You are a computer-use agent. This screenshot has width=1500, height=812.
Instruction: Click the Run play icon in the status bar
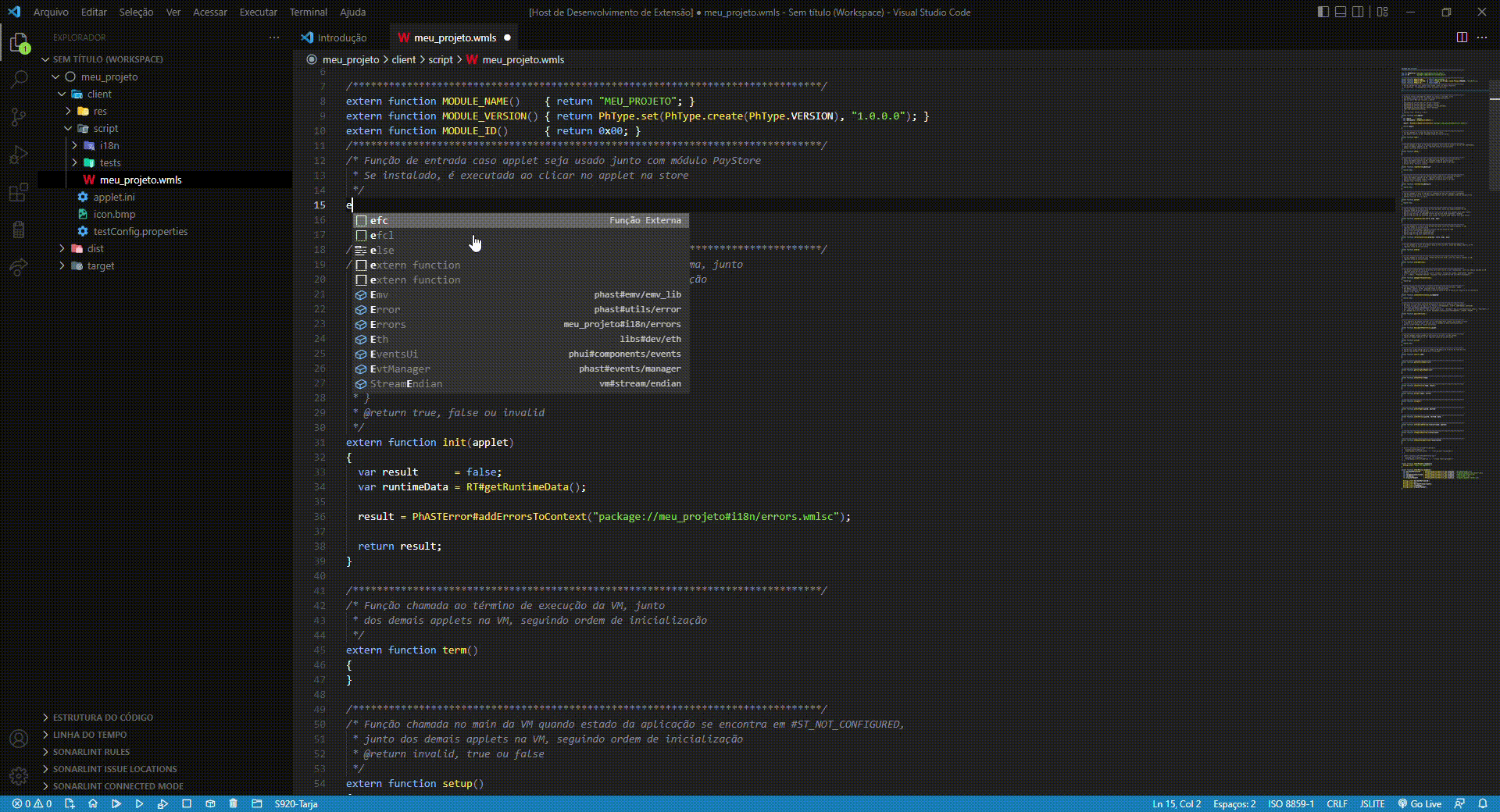point(140,804)
